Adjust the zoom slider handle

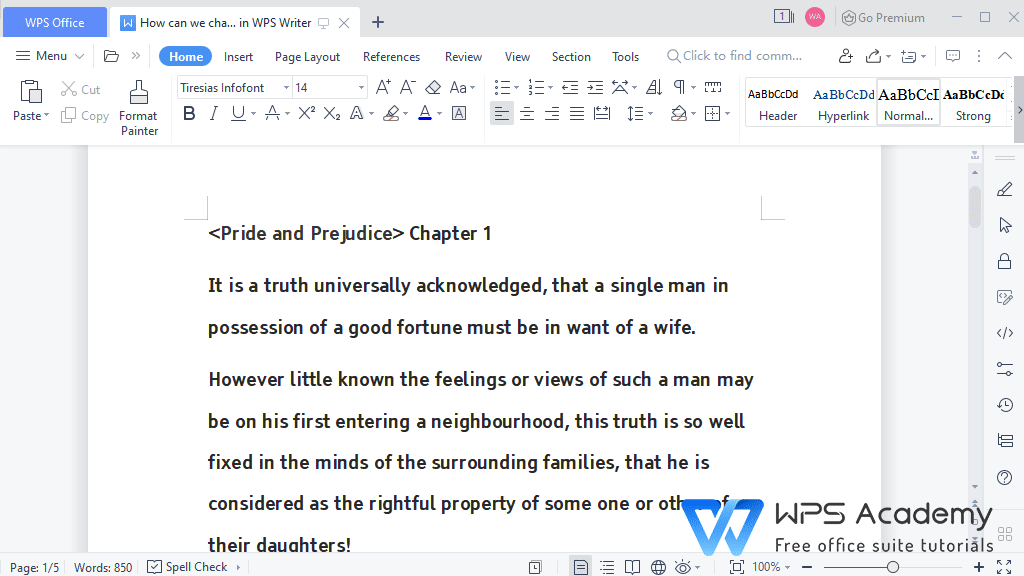pos(893,567)
